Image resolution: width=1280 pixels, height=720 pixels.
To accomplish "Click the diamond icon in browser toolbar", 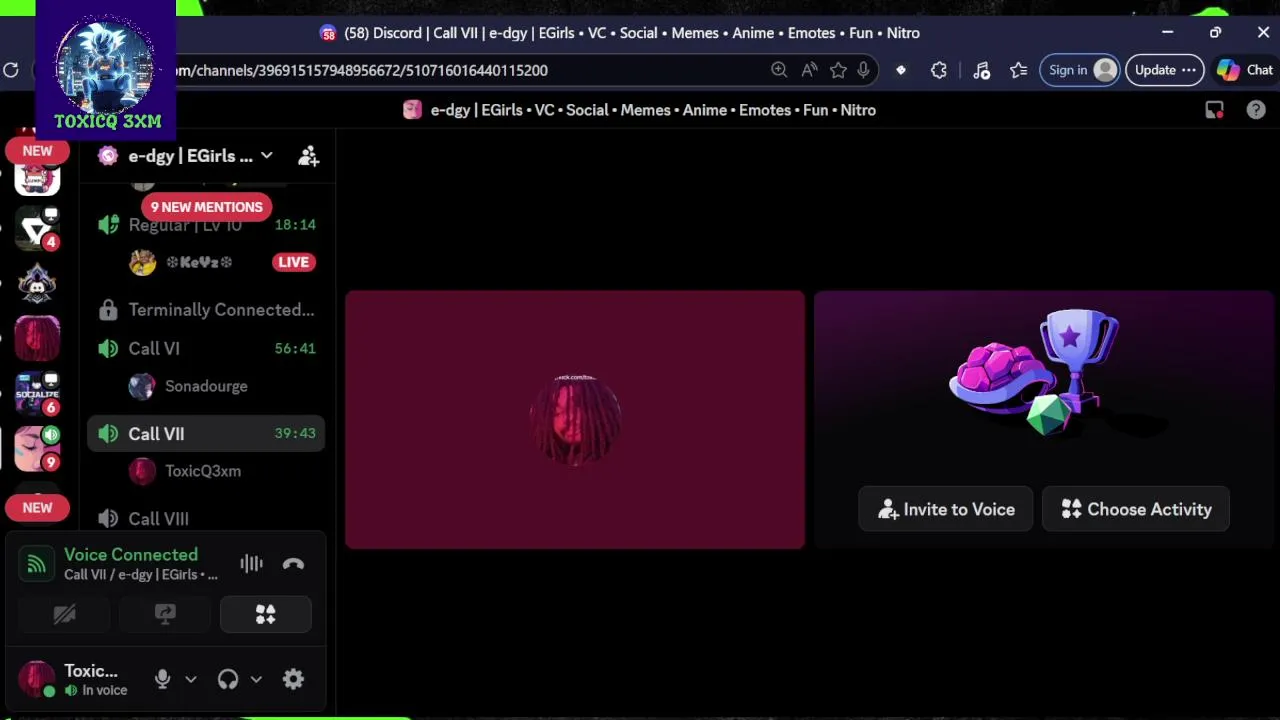I will (901, 70).
